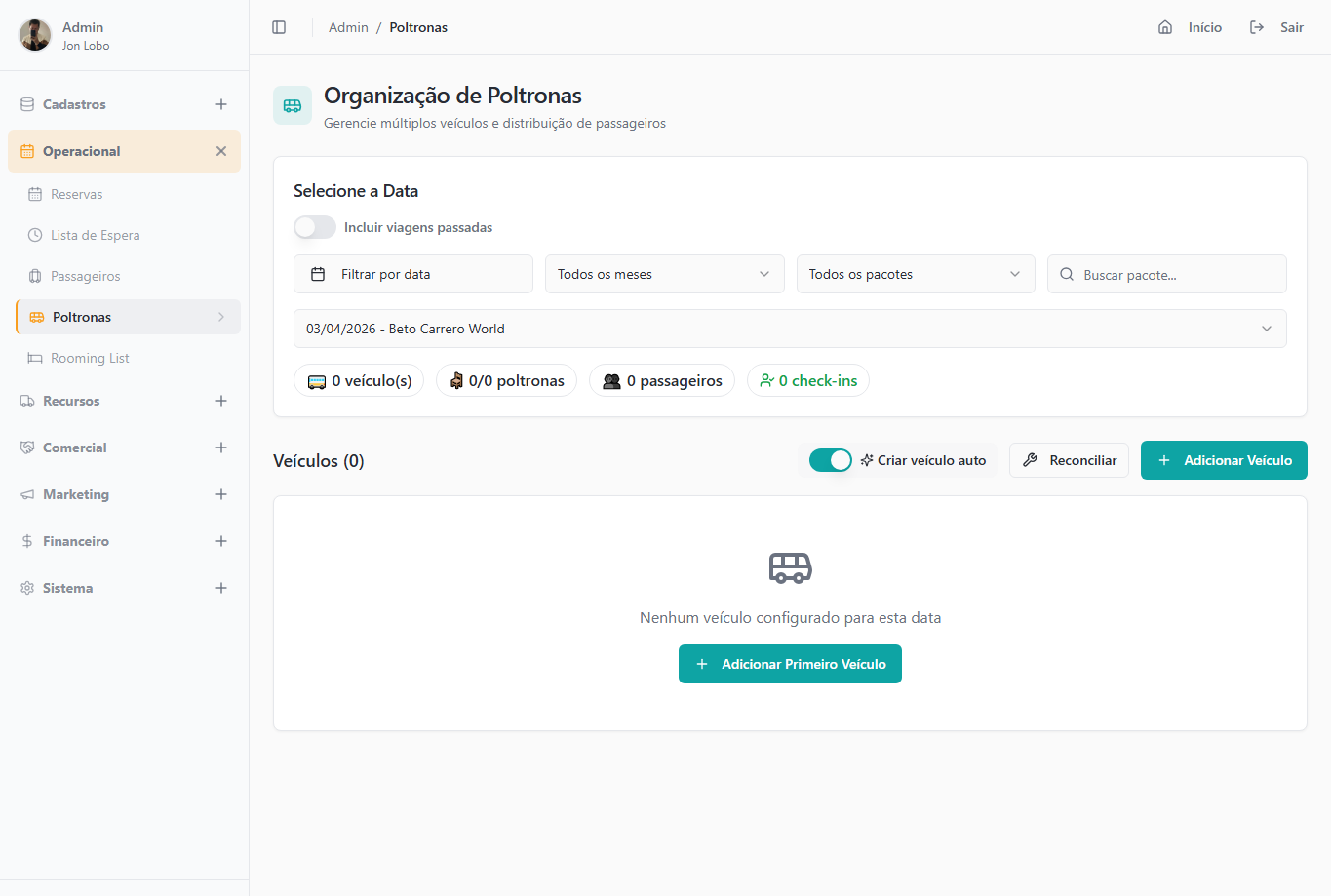Open the Todos os meses dropdown
The height and width of the screenshot is (896, 1331).
point(664,274)
